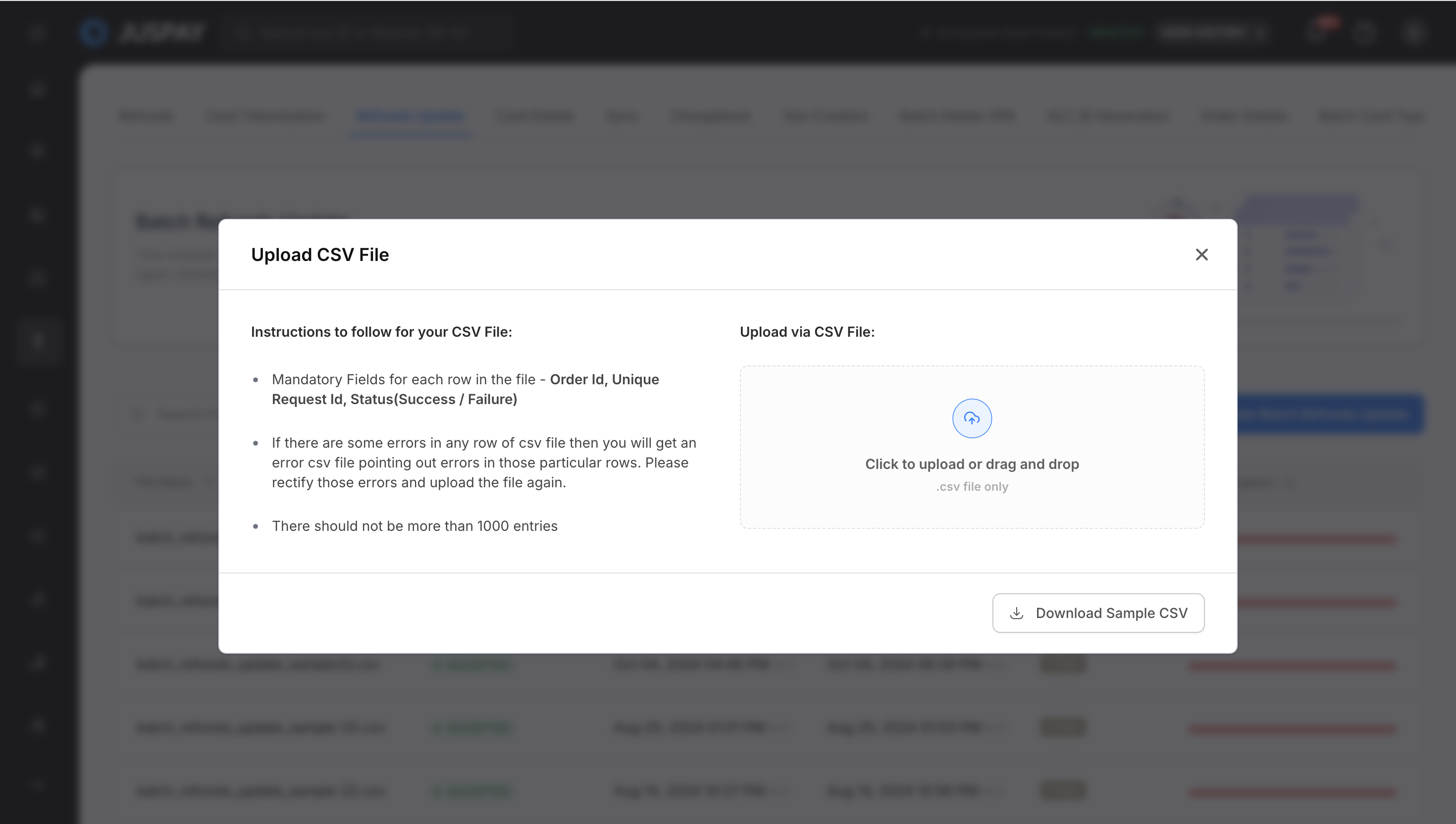Select the highlighted sidebar navigation icon
Viewport: 1456px width, 824px height.
pyautogui.click(x=37, y=341)
